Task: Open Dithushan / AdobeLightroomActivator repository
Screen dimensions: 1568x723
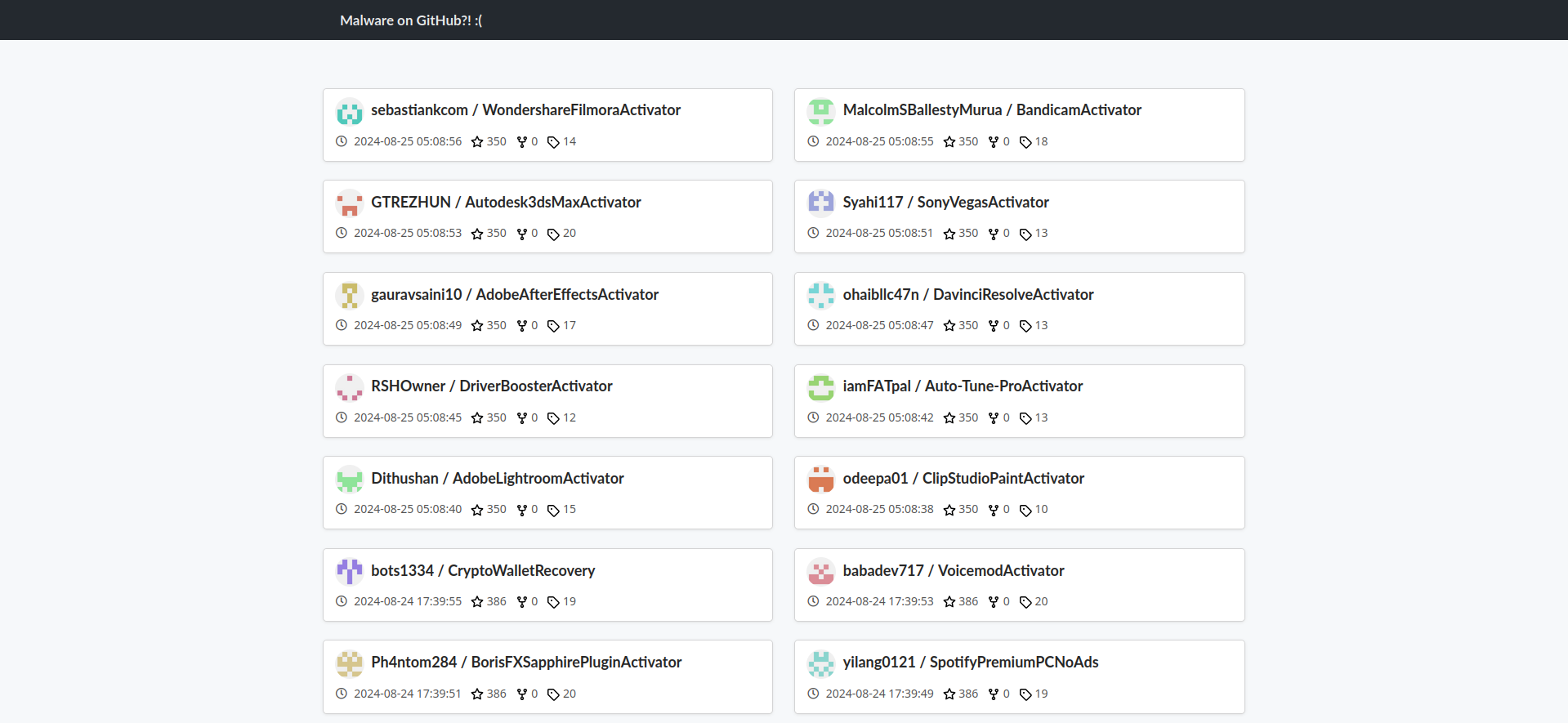Action: click(x=498, y=479)
